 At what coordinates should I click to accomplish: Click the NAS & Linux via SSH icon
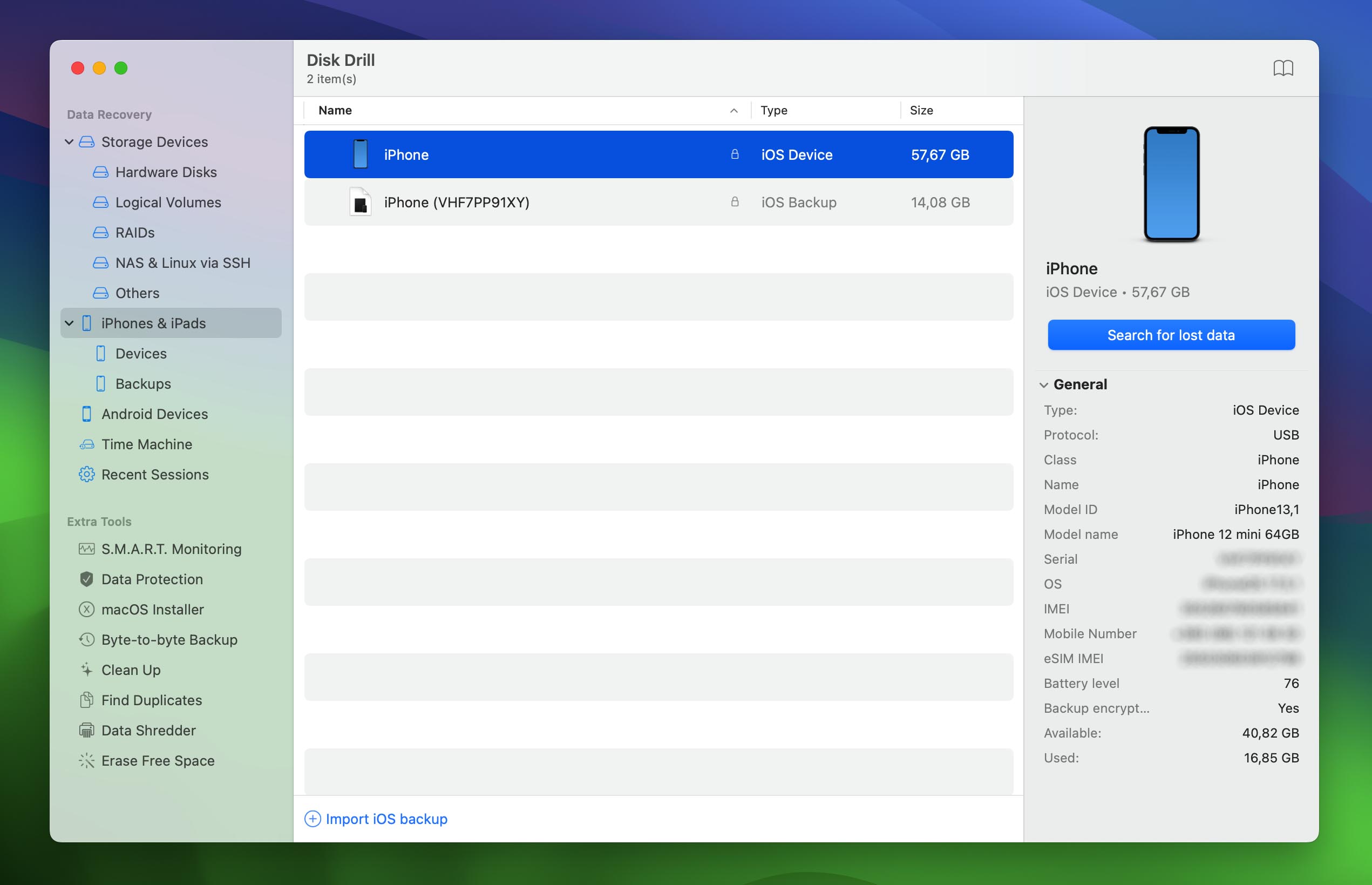tap(100, 262)
